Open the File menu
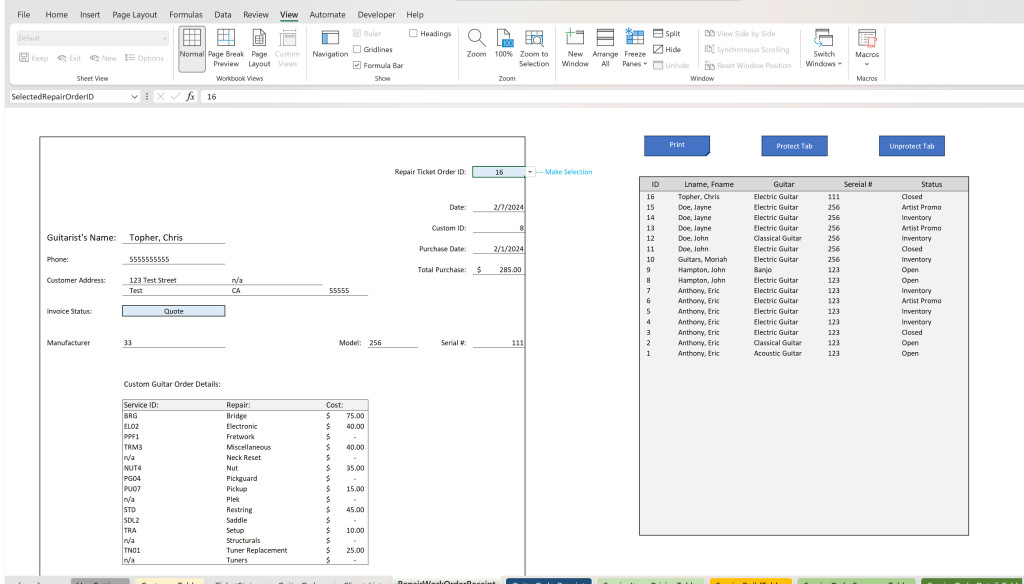 [24, 14]
